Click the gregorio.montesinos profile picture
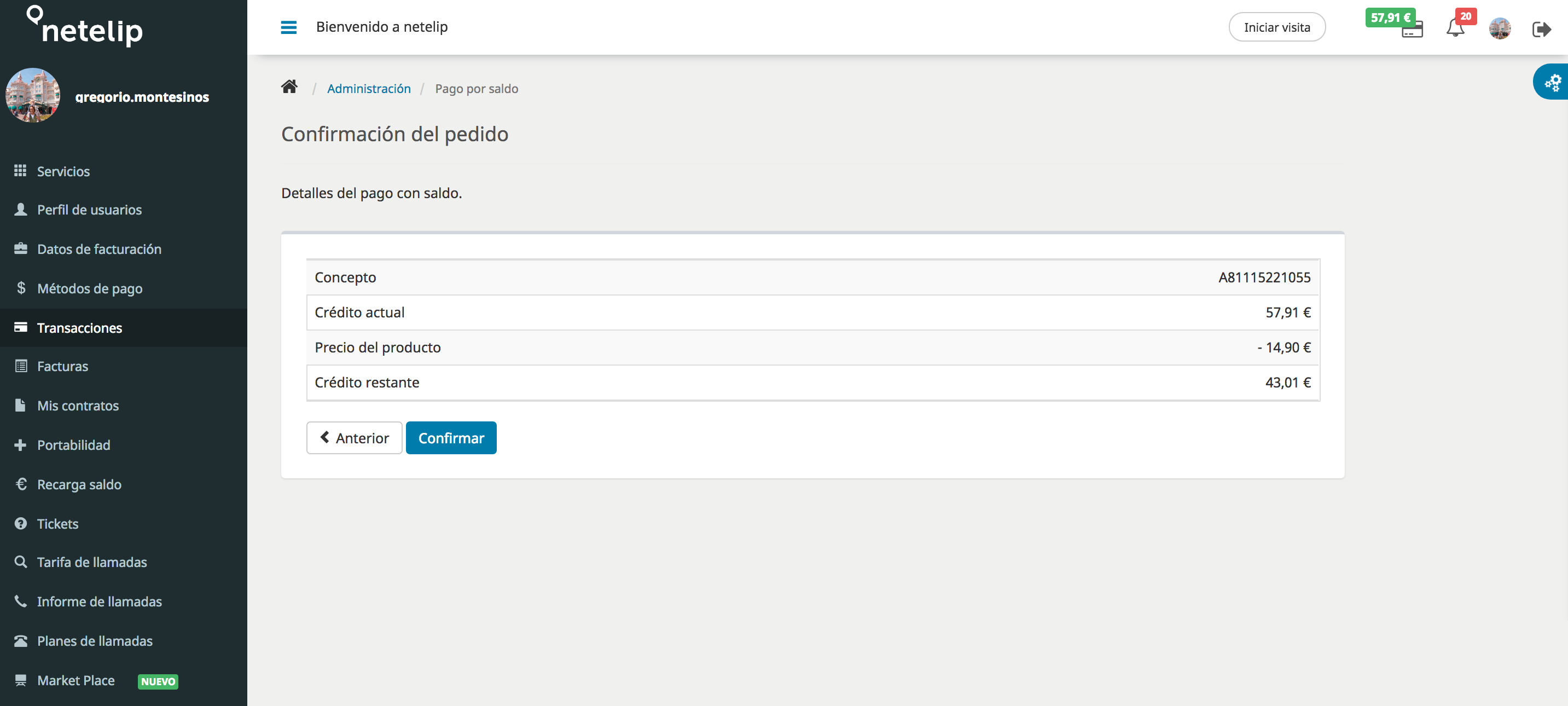The width and height of the screenshot is (1568, 706). (x=32, y=96)
